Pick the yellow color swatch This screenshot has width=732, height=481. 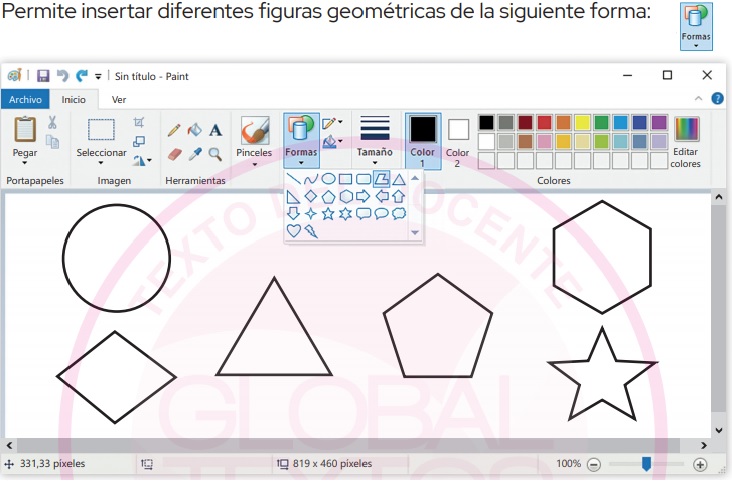tap(582, 123)
